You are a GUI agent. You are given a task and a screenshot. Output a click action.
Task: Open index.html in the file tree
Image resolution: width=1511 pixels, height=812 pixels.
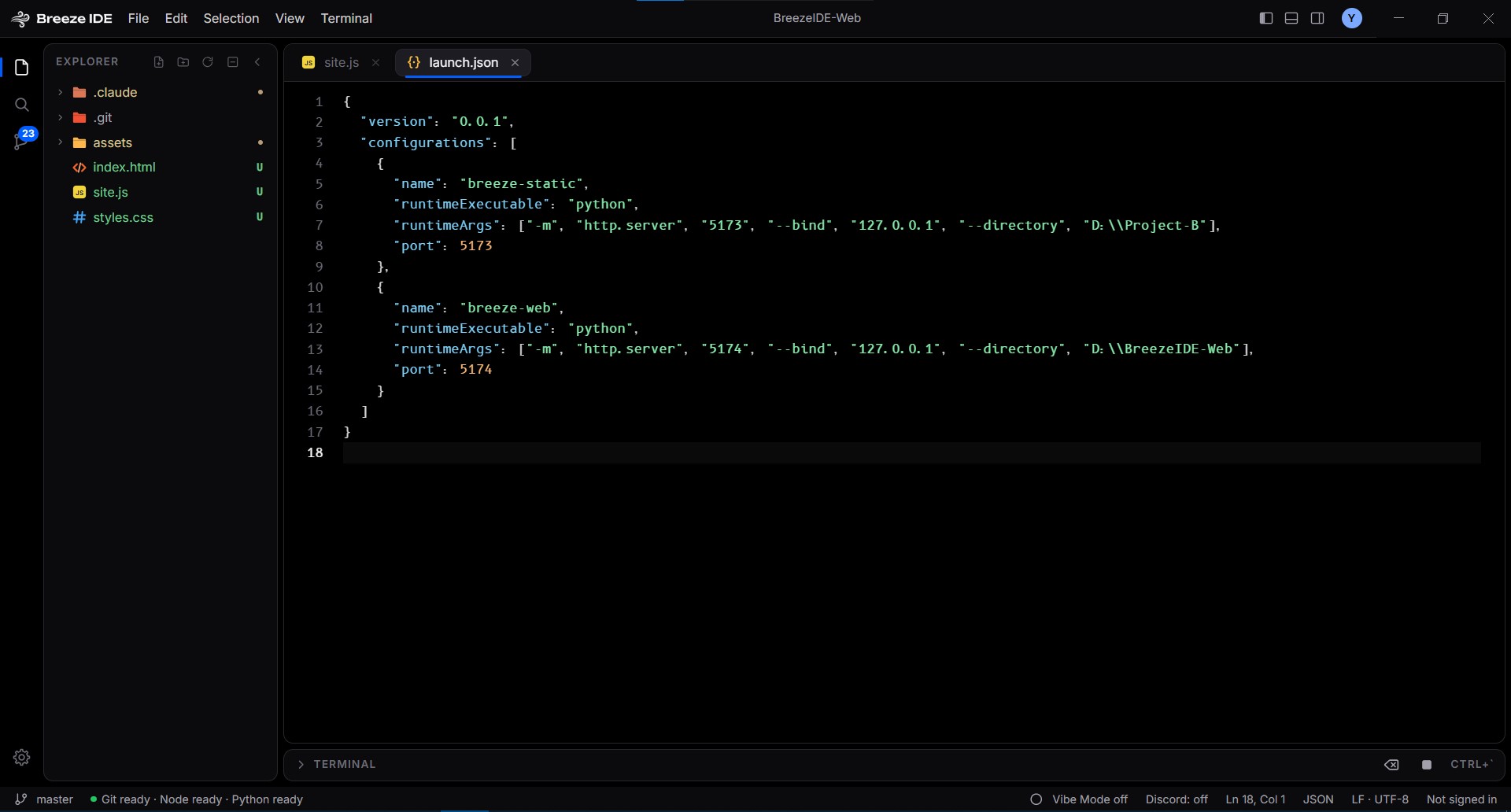click(160, 167)
